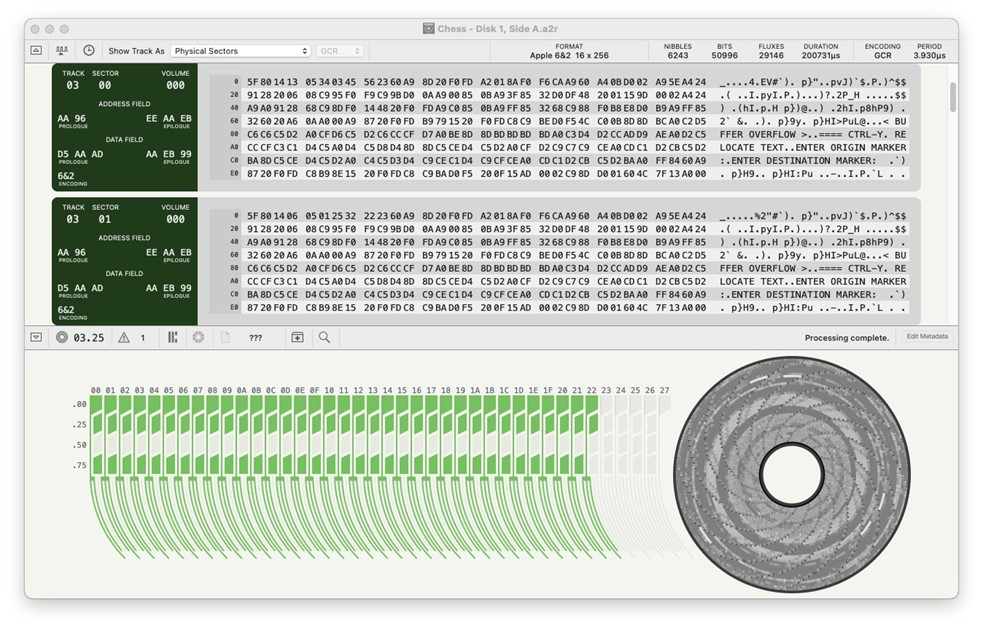Select the sector 00 info panel's sector number
Screen dimensions: 983x629
click(x=105, y=85)
